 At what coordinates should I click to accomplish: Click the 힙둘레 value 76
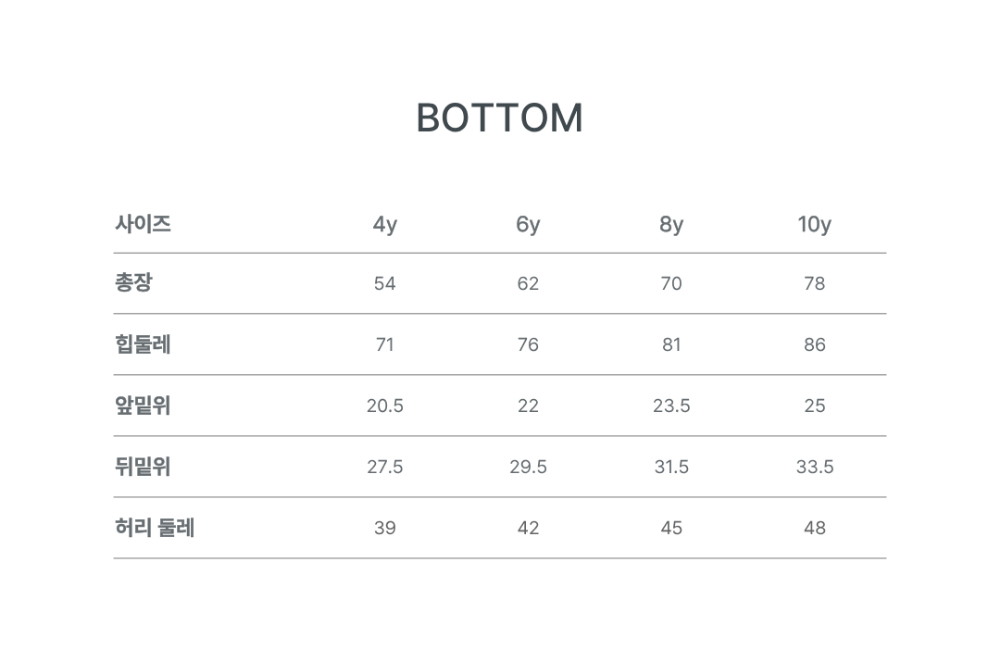click(527, 344)
